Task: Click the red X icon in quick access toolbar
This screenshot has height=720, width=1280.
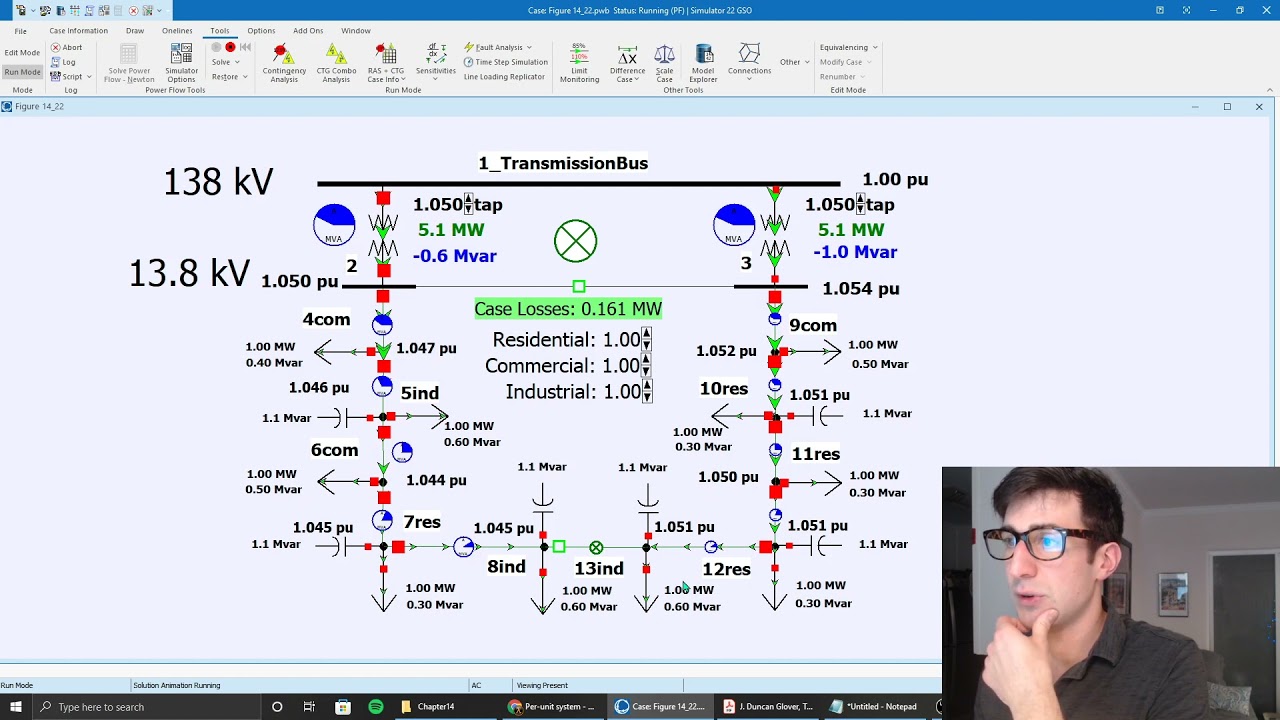Action: (133, 10)
